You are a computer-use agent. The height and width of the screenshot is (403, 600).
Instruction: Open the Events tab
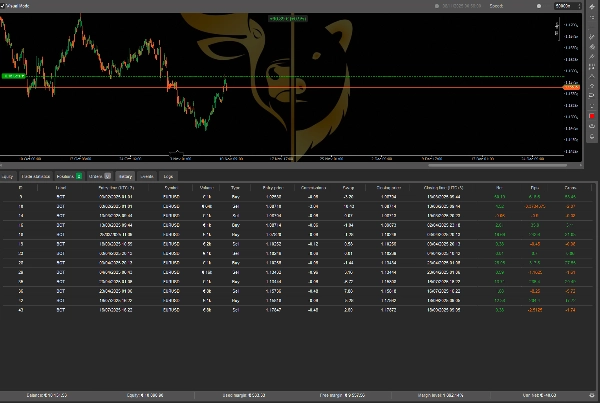pyautogui.click(x=147, y=176)
